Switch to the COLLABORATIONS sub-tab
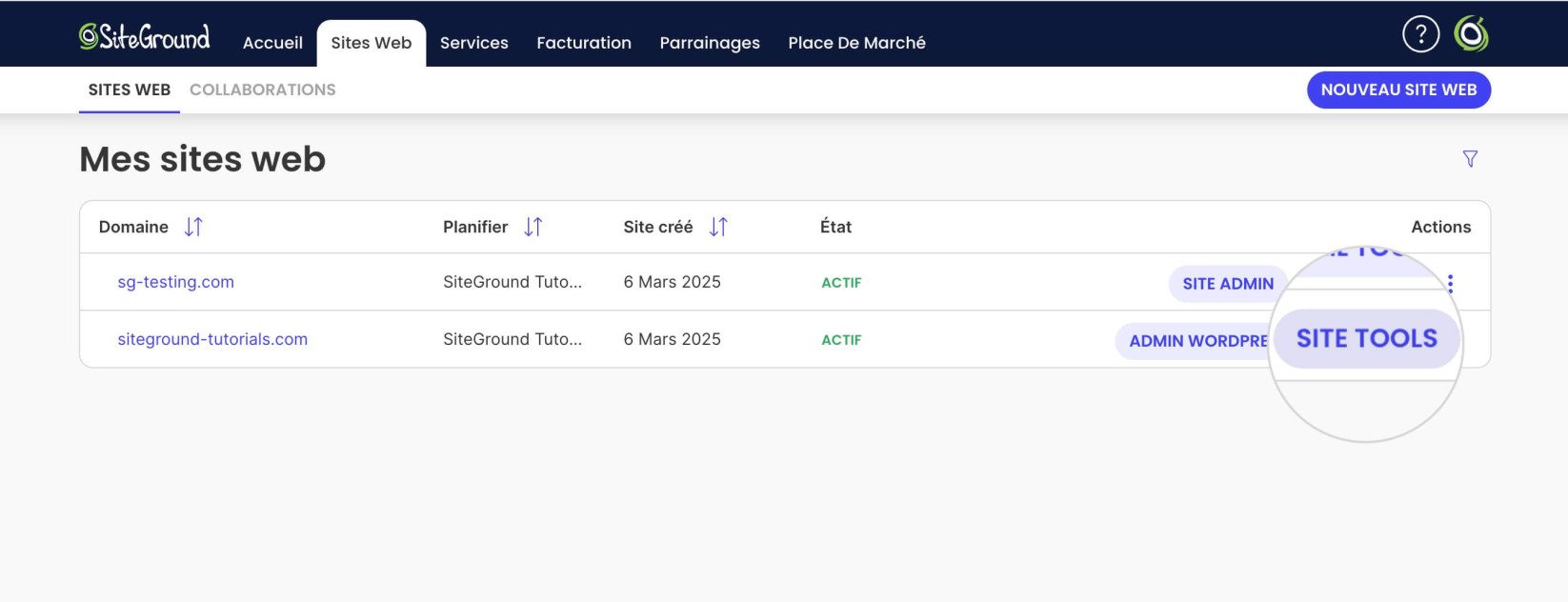This screenshot has height=602, width=1568. 263,90
